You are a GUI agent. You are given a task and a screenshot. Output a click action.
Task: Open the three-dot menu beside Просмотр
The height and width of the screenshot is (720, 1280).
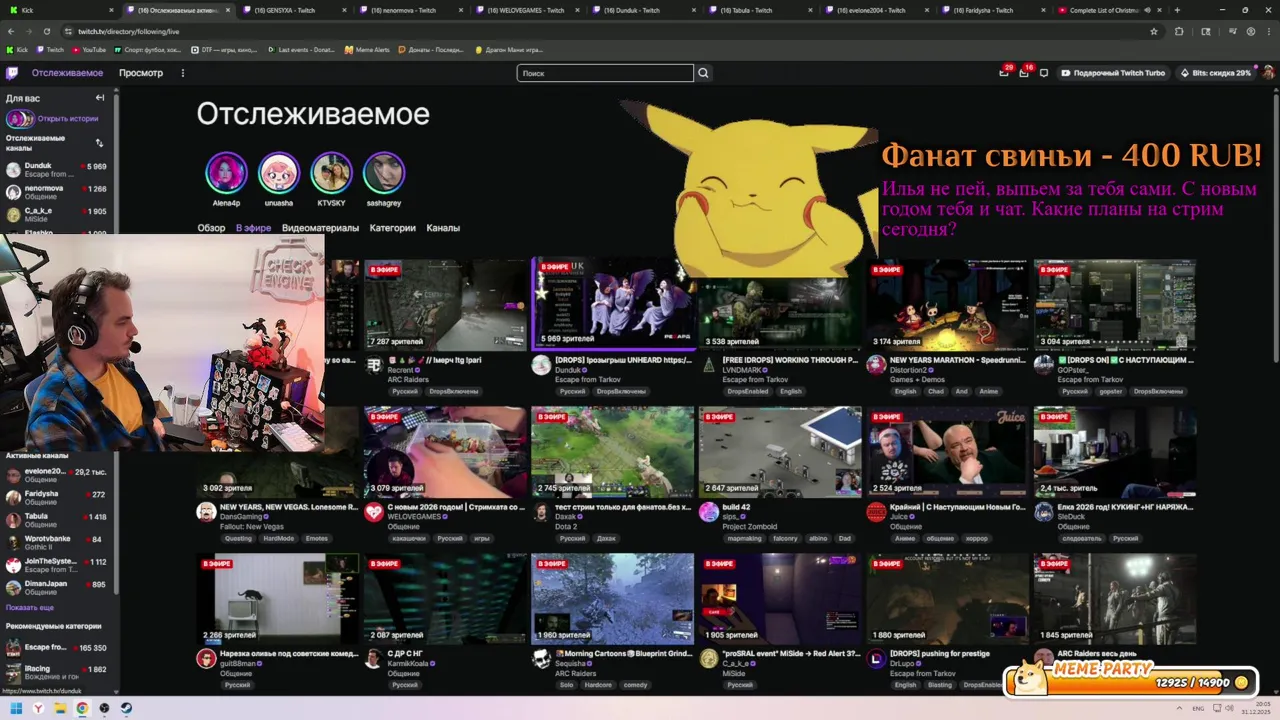click(183, 73)
